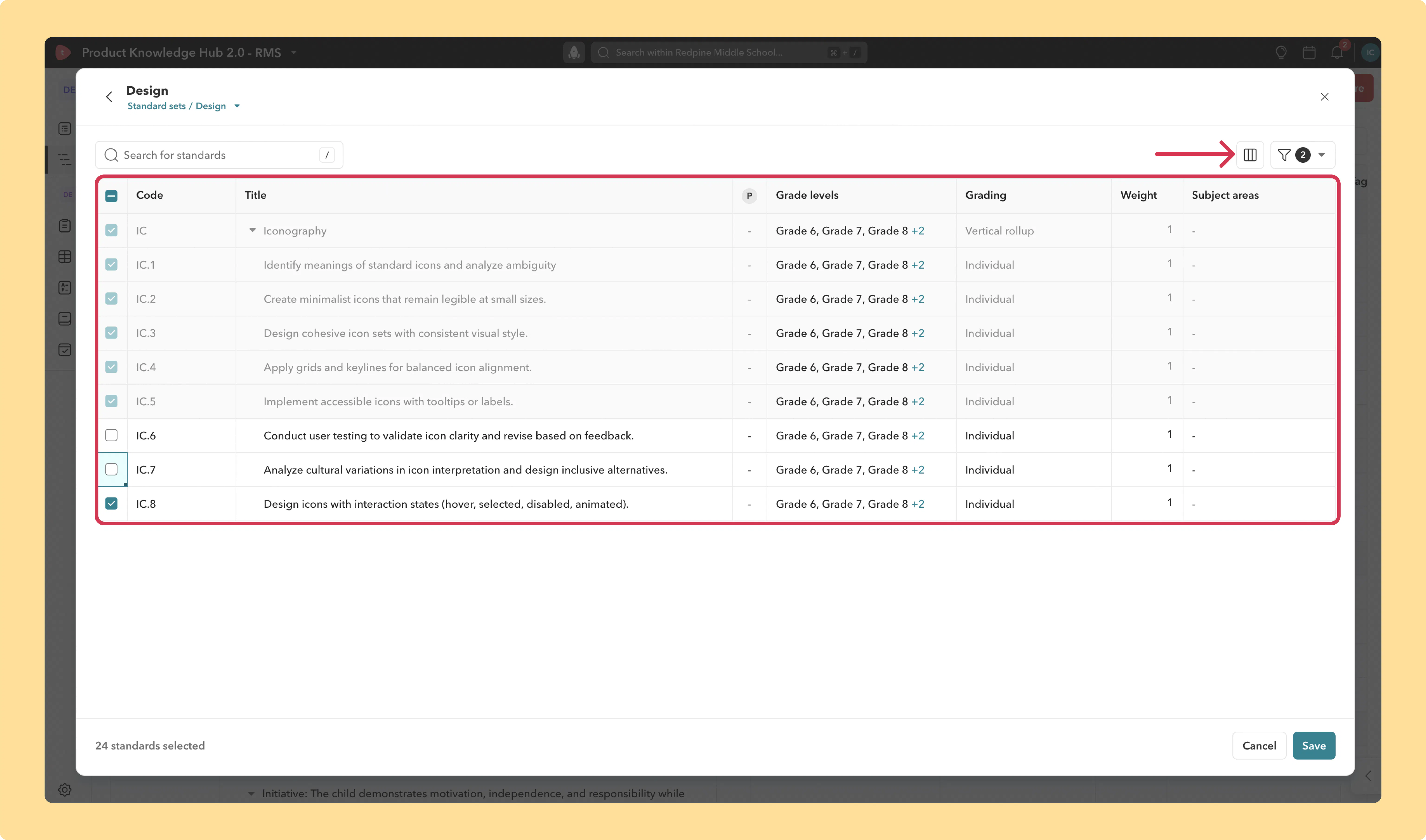
Task: Click the IC.8 title about interaction states
Action: (x=446, y=504)
